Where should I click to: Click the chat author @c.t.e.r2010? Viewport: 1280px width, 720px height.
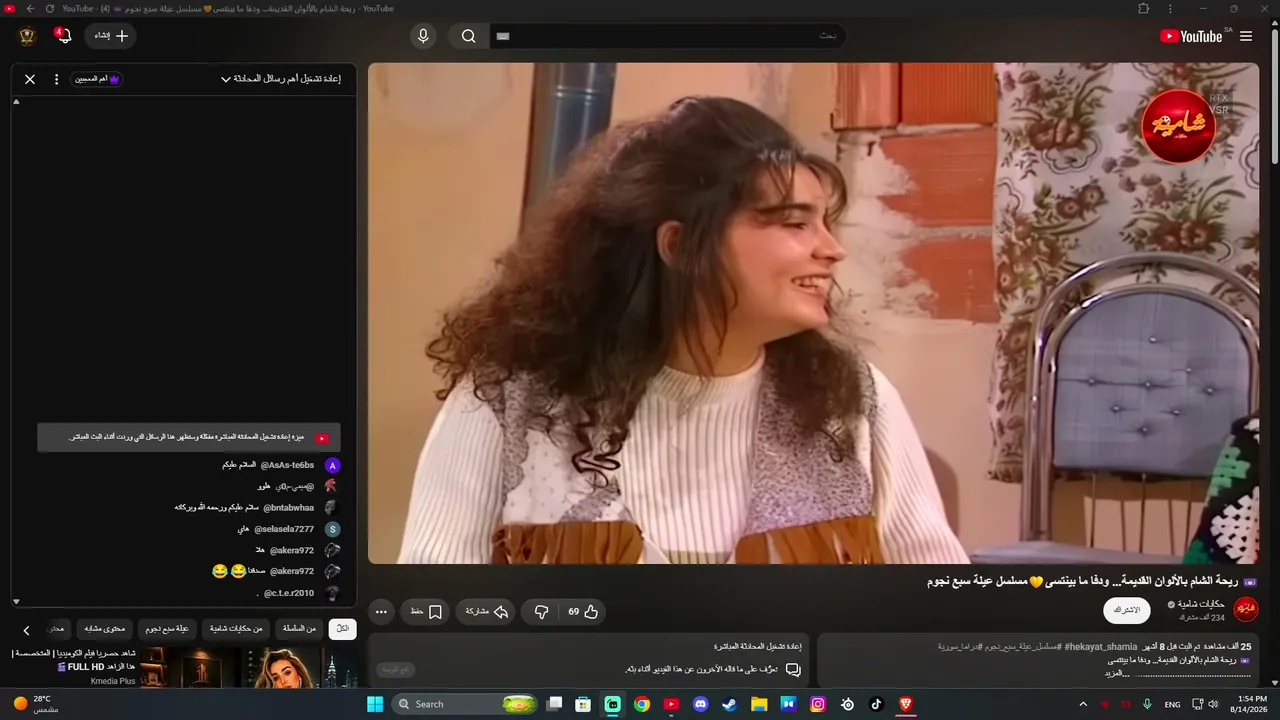289,593
